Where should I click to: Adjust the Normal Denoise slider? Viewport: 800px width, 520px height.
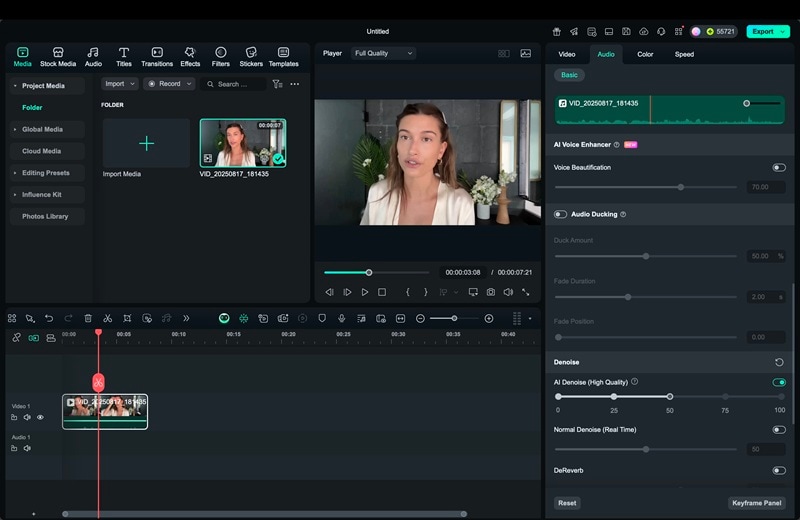click(x=645, y=450)
